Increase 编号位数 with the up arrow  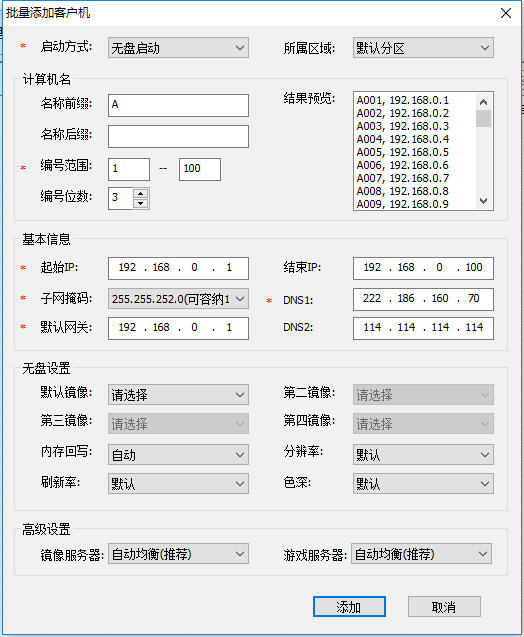point(141,193)
